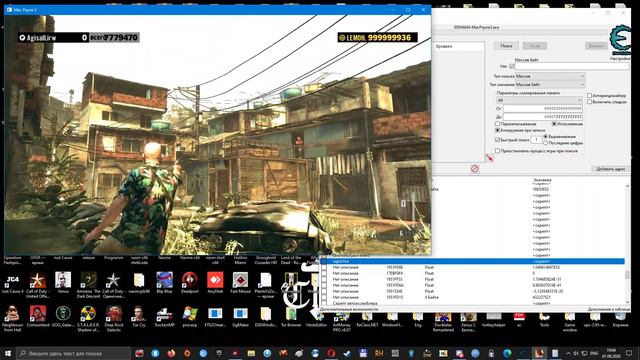Select the rapid fire table row
Image resolution: width=640 pixels, height=360 pixels.
tap(472, 261)
